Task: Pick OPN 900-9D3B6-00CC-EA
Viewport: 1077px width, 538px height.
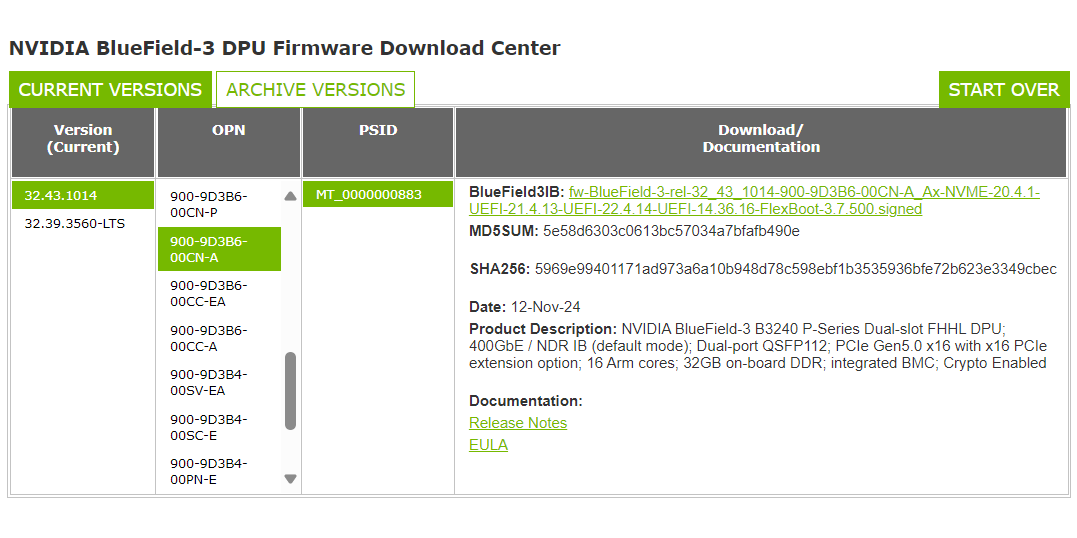Action: pos(220,293)
